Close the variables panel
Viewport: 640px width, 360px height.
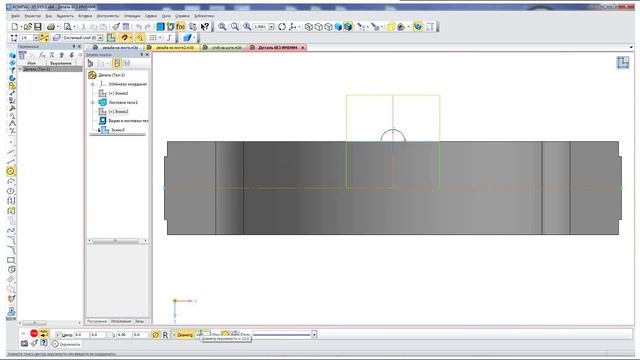click(80, 47)
